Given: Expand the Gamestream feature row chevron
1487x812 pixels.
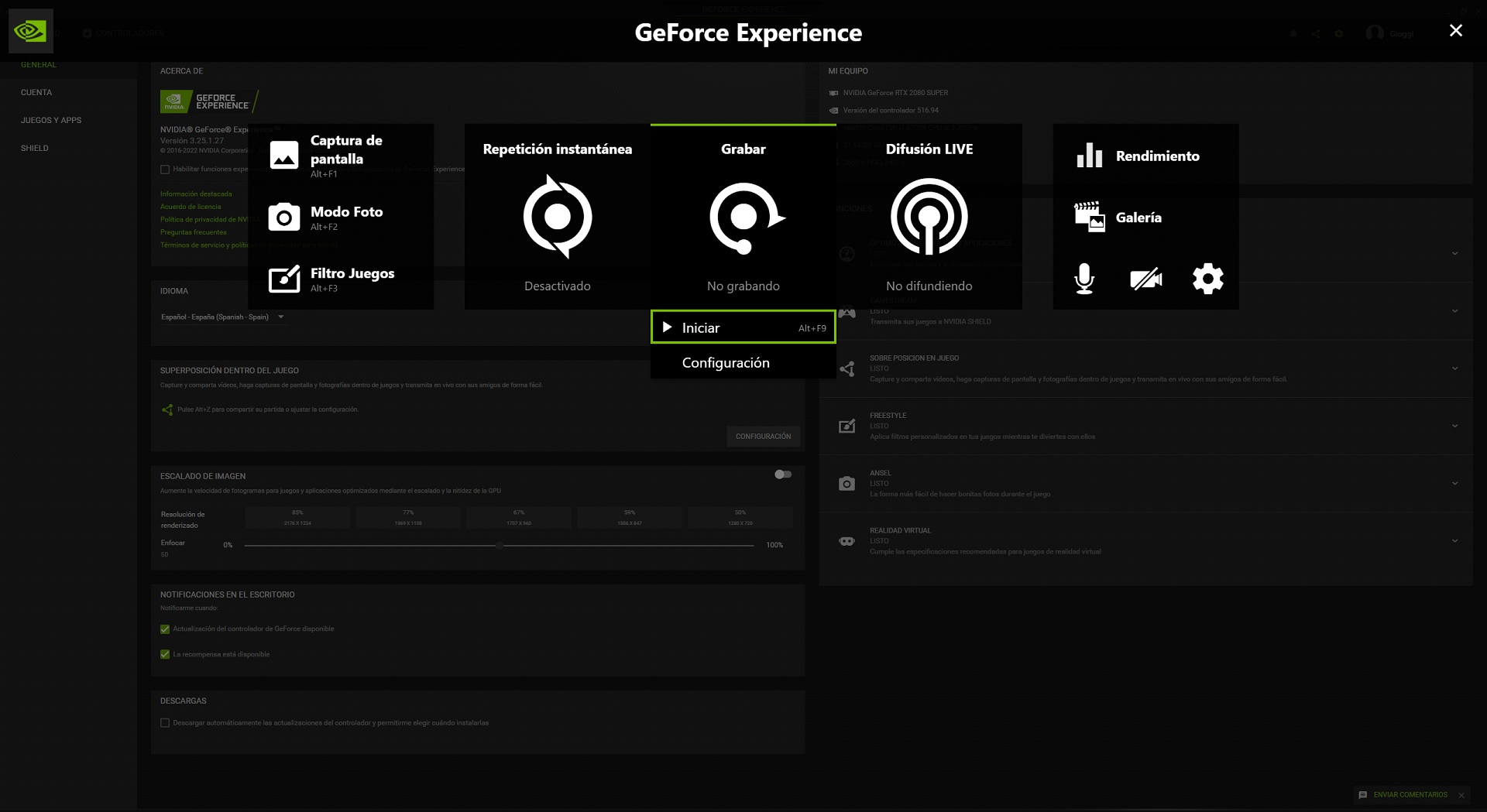Looking at the screenshot, I should [x=1454, y=311].
